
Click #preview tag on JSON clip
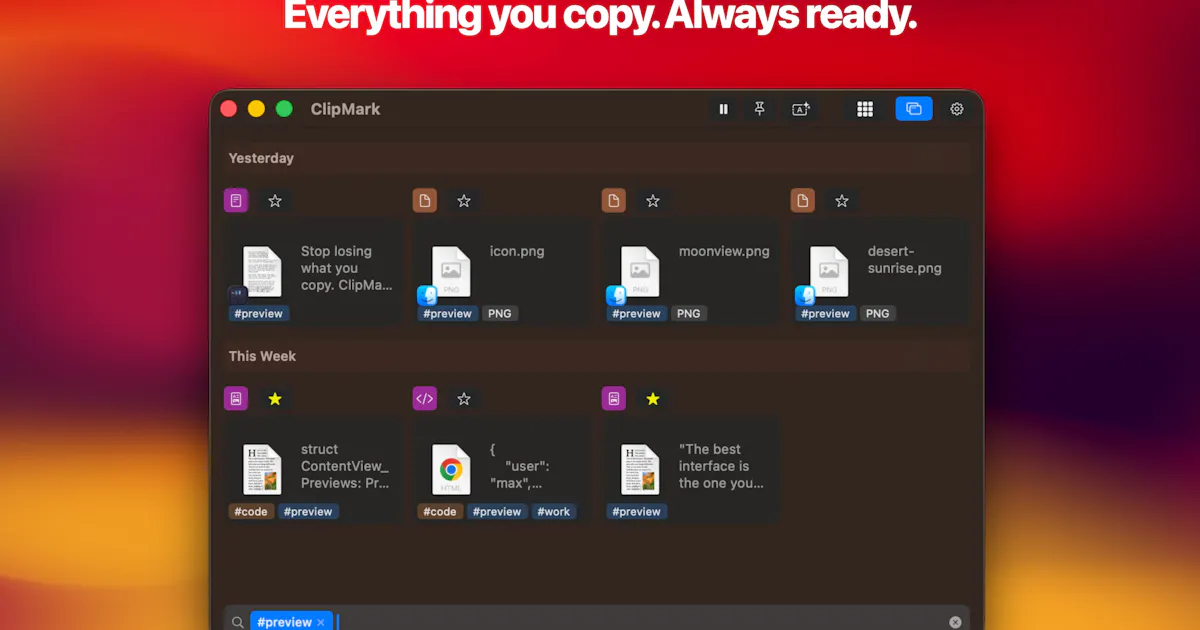(497, 511)
